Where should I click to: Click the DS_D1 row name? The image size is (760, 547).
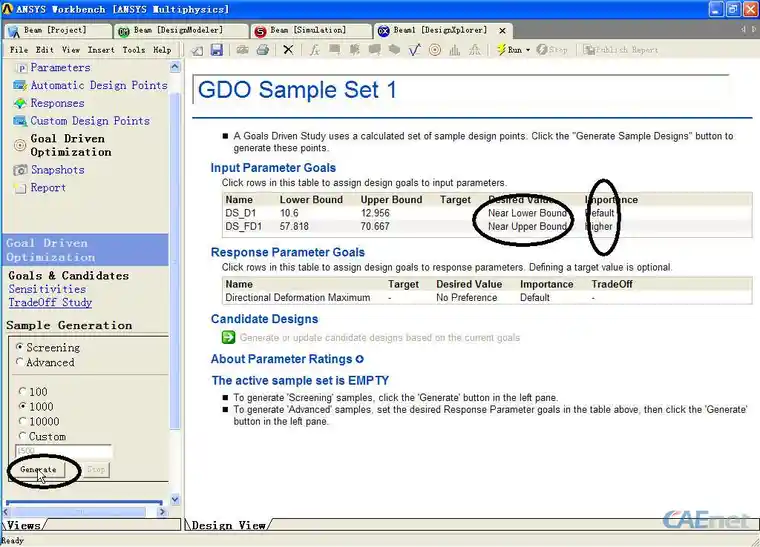[x=240, y=213]
